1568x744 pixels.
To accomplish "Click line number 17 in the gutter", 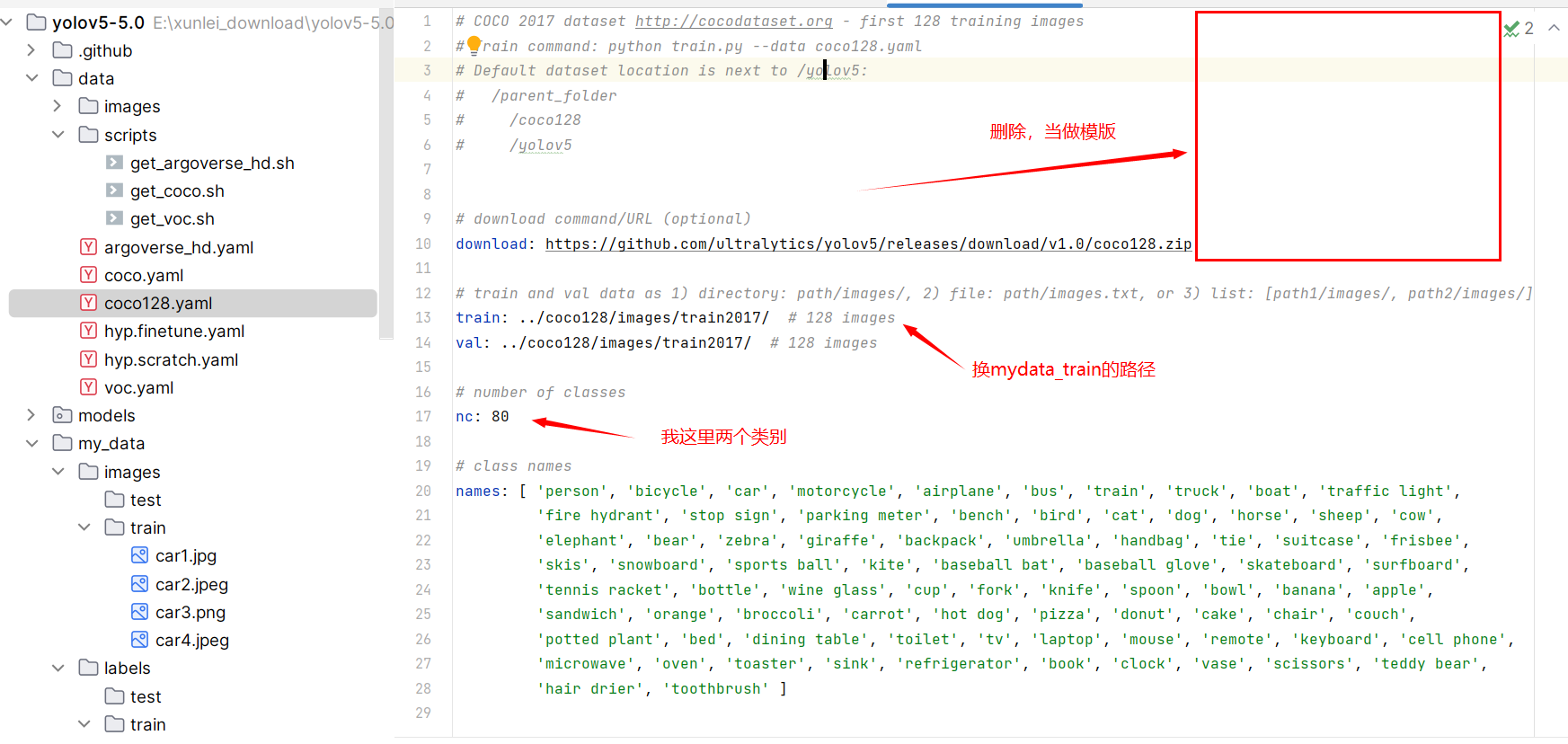I will pos(423,416).
